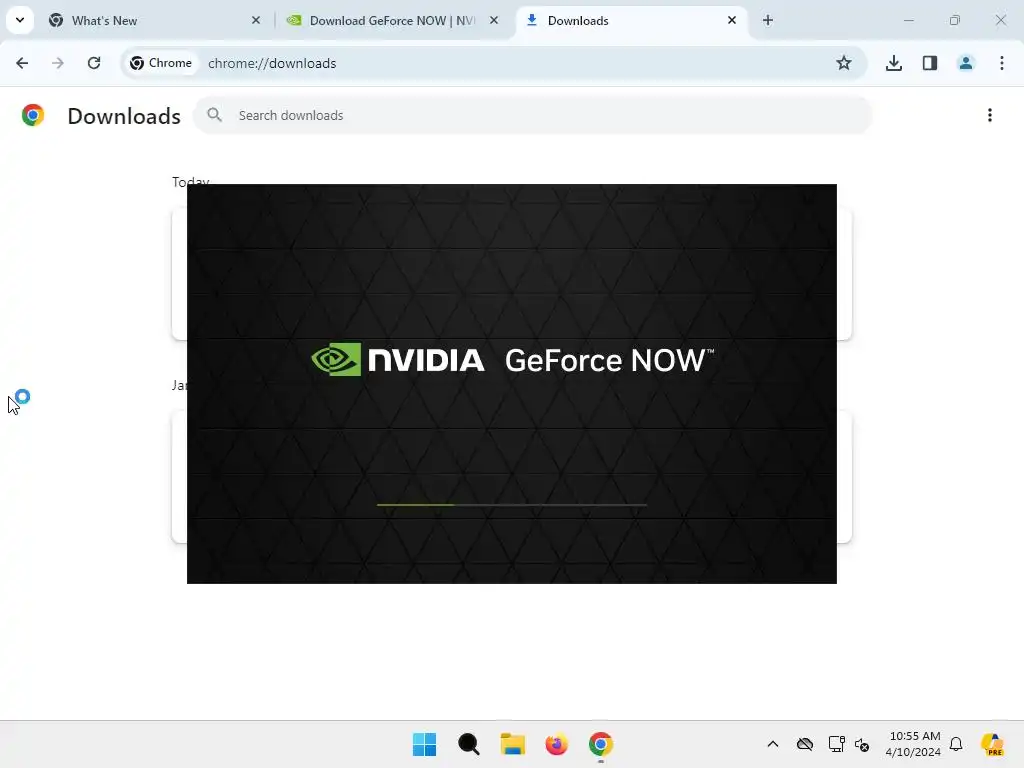Screen dimensions: 1024x768
Task: Open the network display tray icon
Action: point(837,744)
